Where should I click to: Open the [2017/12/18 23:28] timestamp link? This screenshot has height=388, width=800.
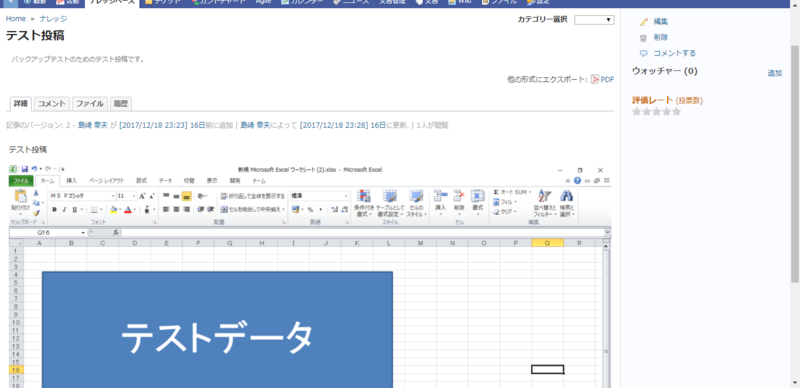tap(335, 125)
